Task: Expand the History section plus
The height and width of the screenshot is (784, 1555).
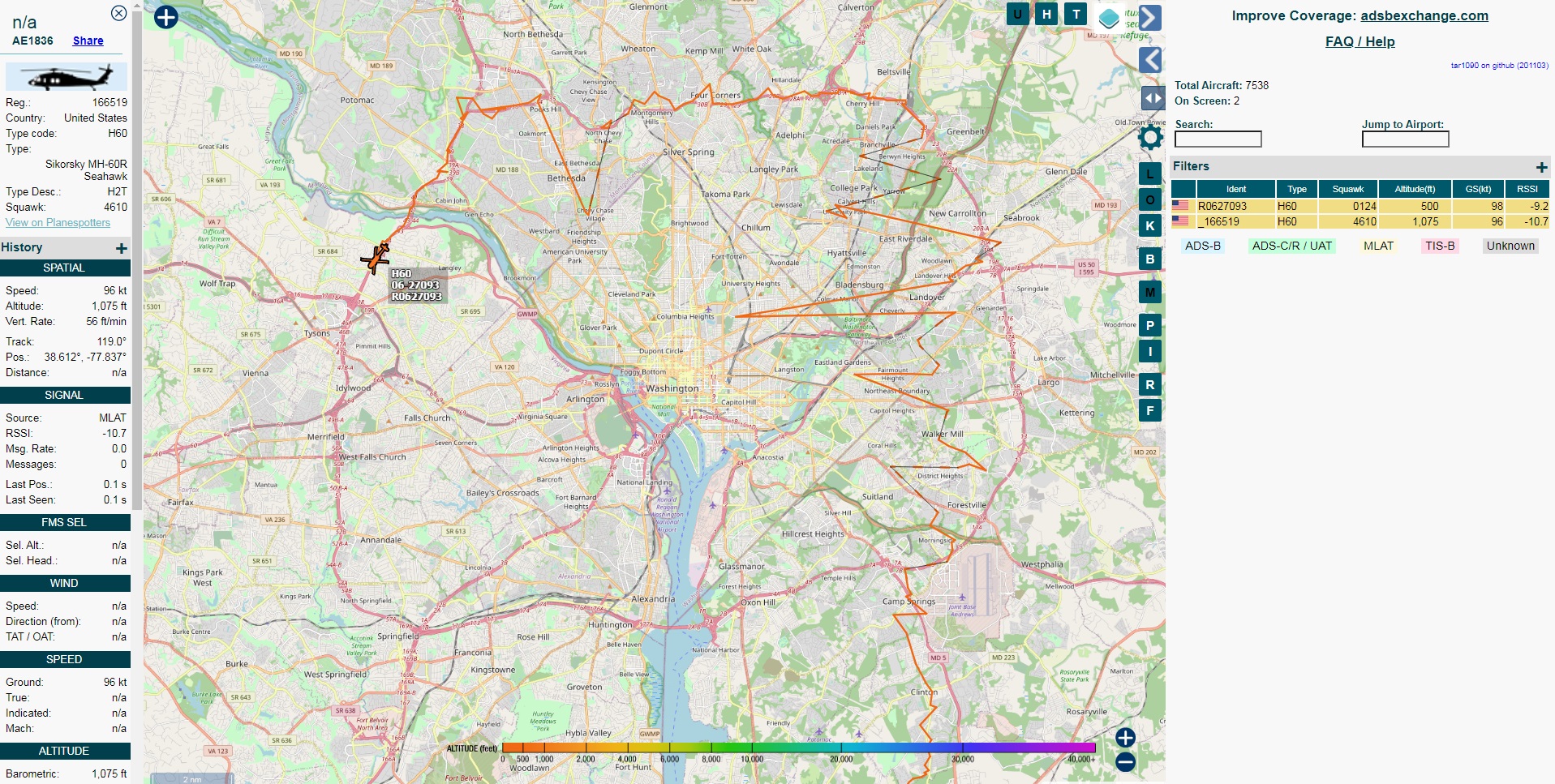Action: click(x=122, y=248)
